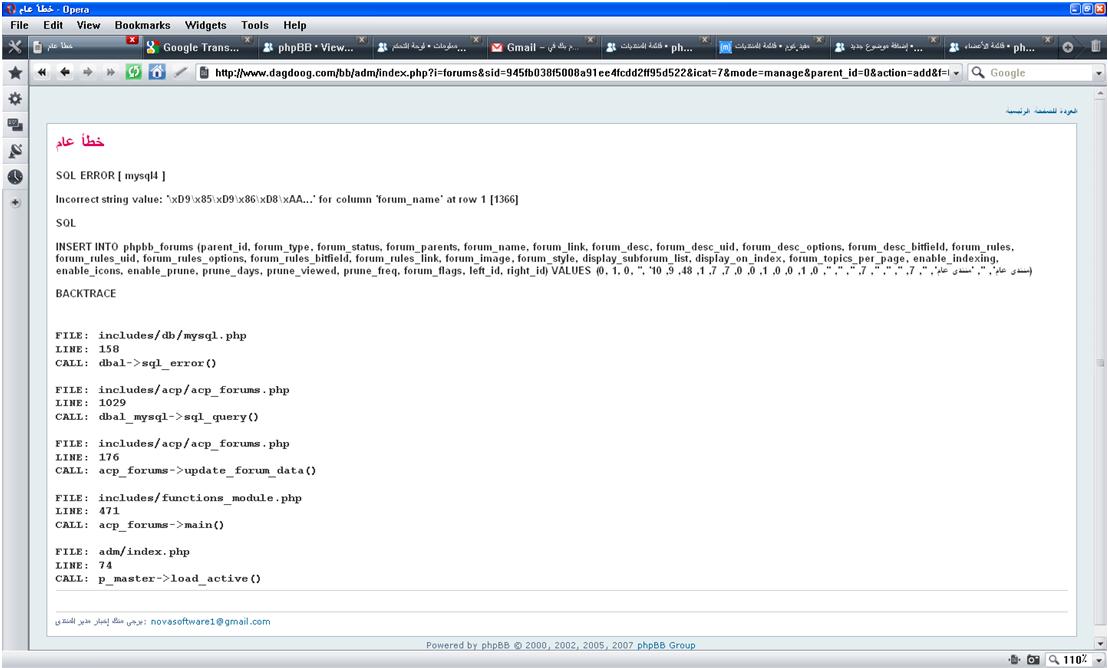The height and width of the screenshot is (668, 1108).
Task: Open the phpBB Group footer link
Action: [668, 645]
